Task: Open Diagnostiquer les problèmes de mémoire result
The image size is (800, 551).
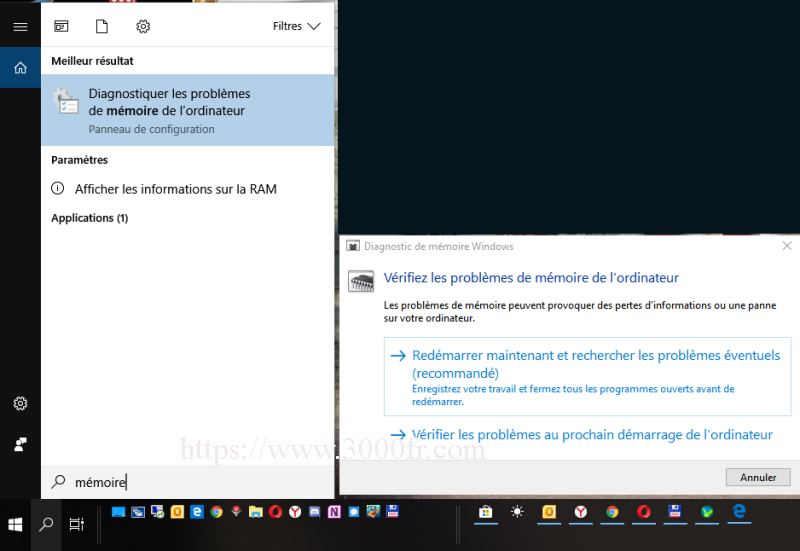Action: click(188, 110)
